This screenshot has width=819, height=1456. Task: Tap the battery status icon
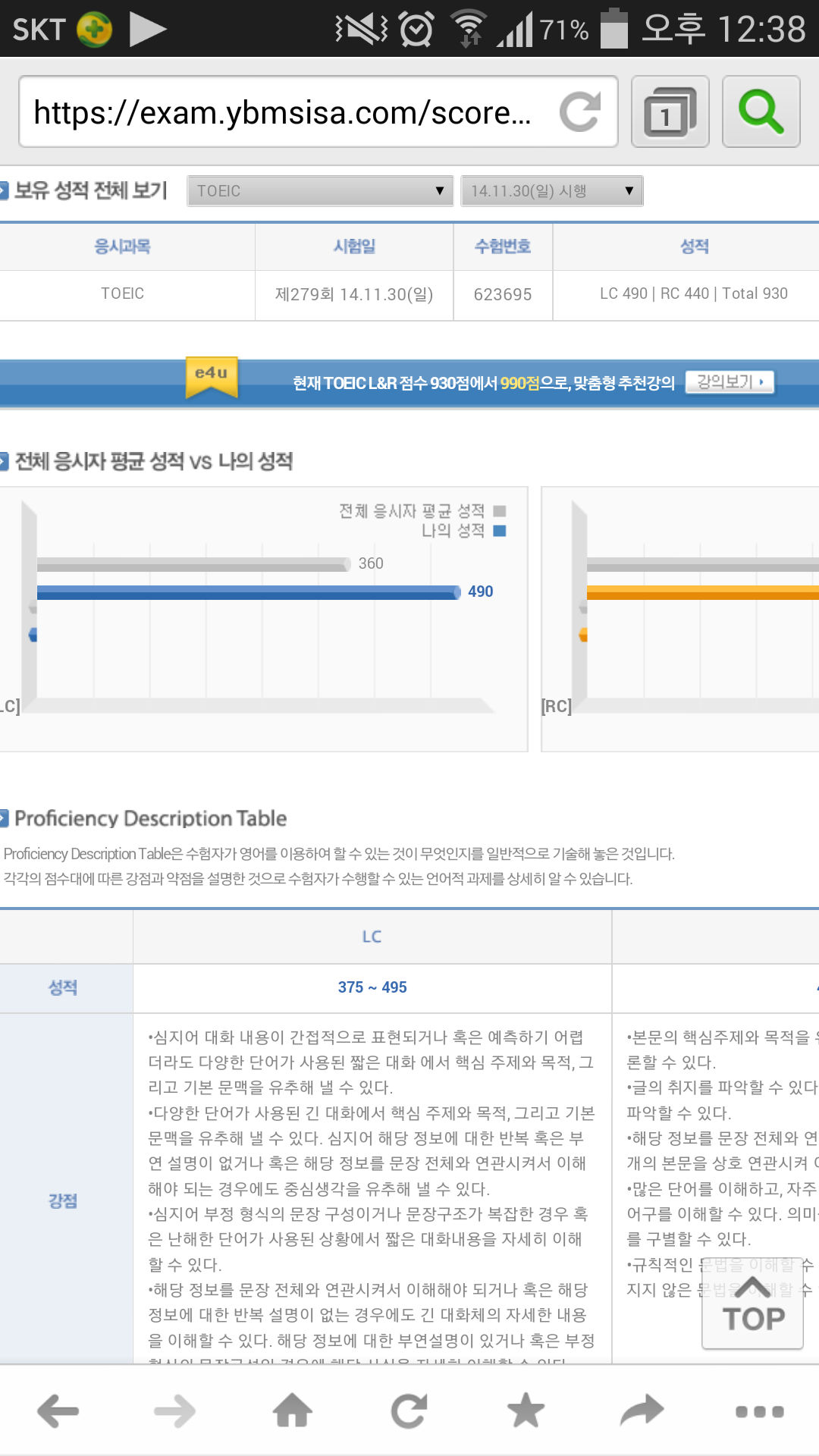(614, 29)
